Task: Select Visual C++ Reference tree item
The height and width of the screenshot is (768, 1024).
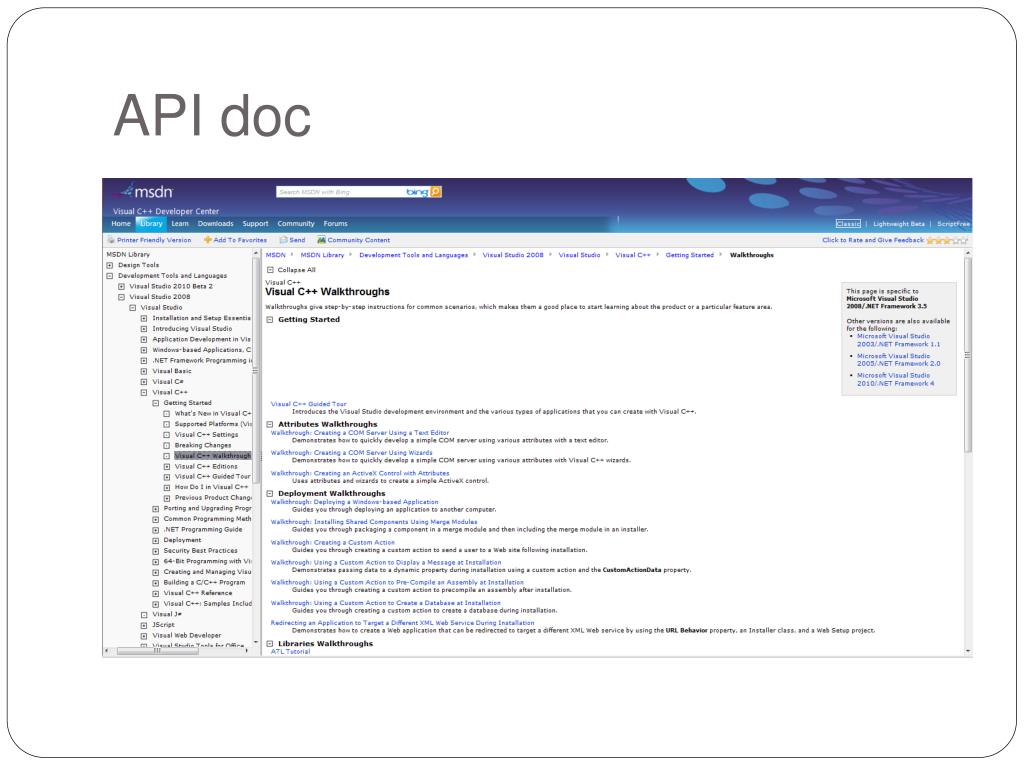Action: 198,593
